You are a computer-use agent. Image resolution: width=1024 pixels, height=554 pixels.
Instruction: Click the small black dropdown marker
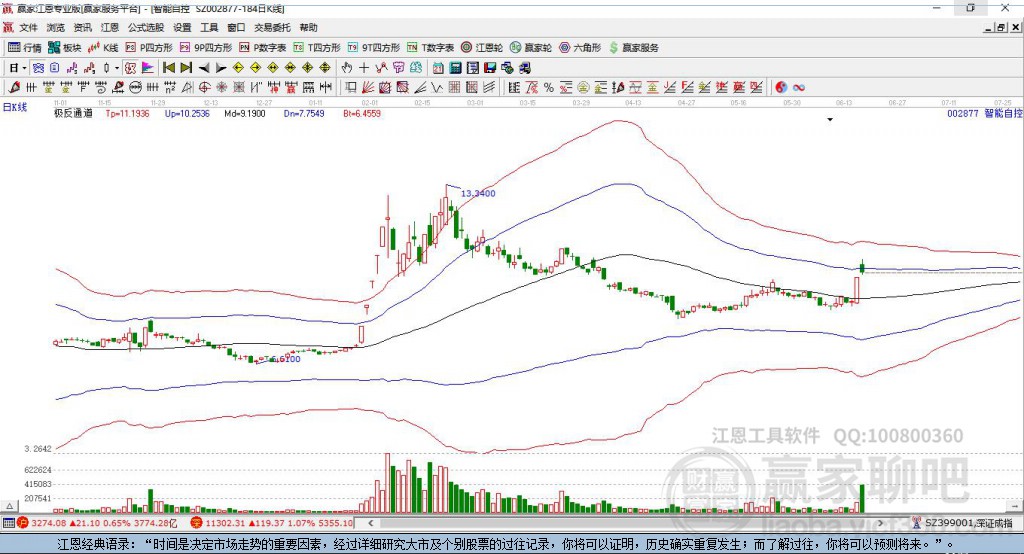830,120
